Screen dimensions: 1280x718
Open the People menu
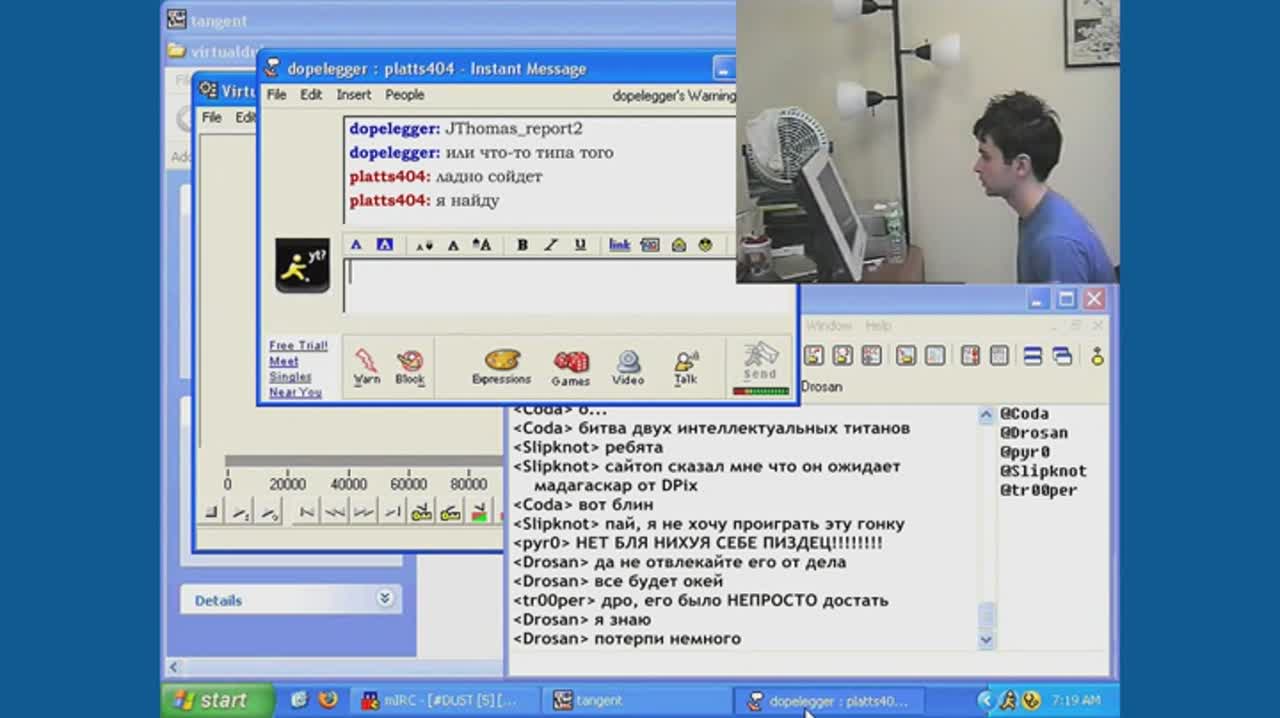405,95
